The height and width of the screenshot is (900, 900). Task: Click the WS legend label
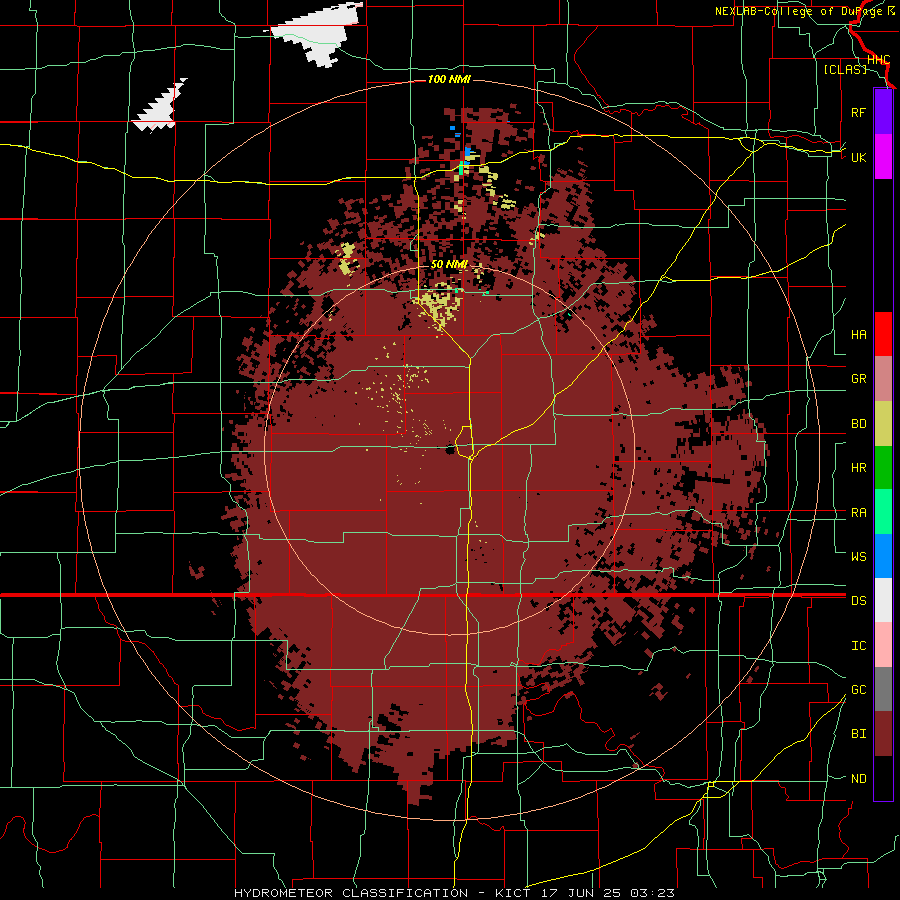click(x=858, y=556)
